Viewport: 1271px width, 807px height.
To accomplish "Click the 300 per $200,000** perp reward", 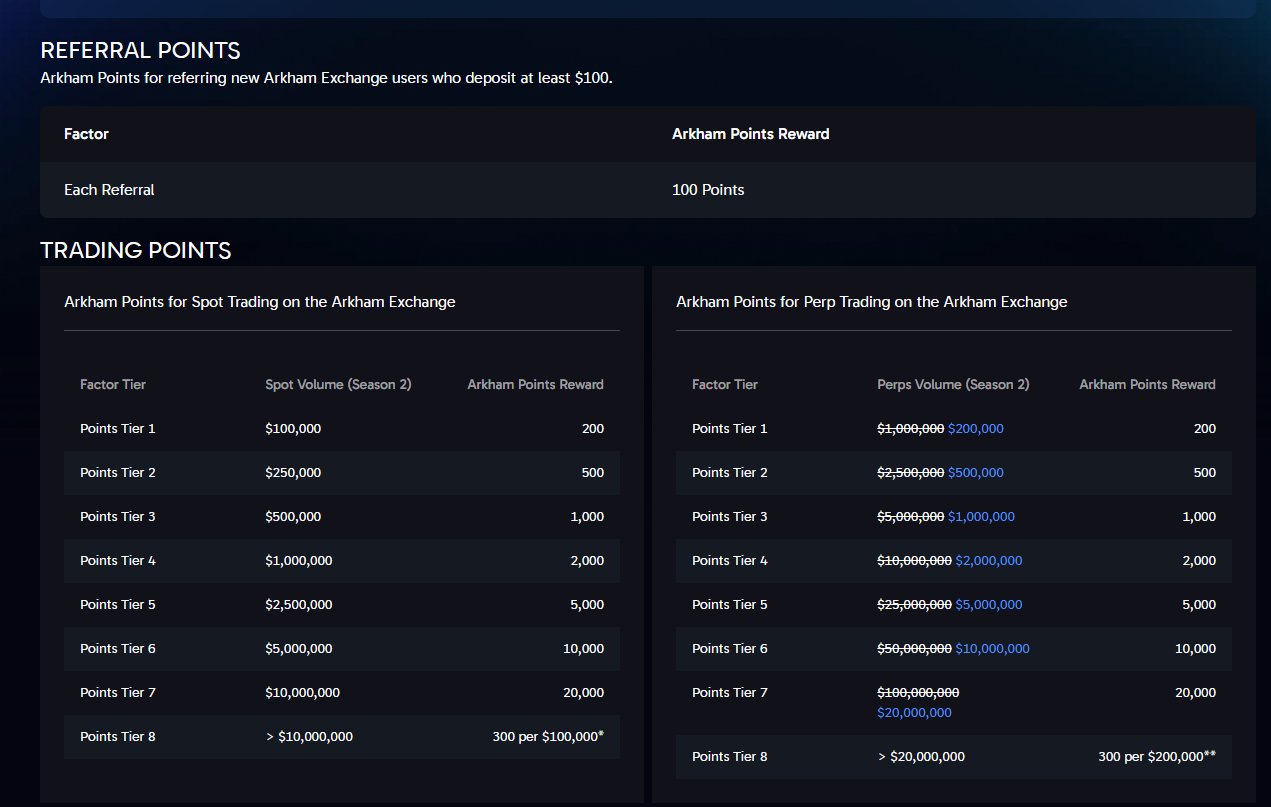I will pyautogui.click(x=1156, y=757).
